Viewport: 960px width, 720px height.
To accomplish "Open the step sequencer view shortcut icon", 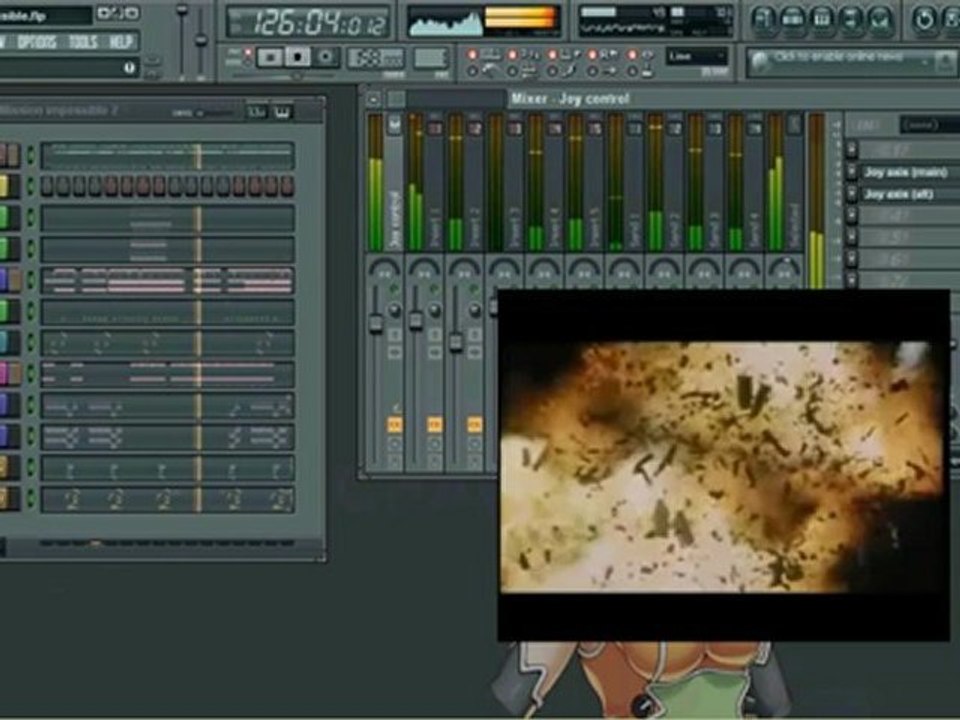I will (x=793, y=19).
